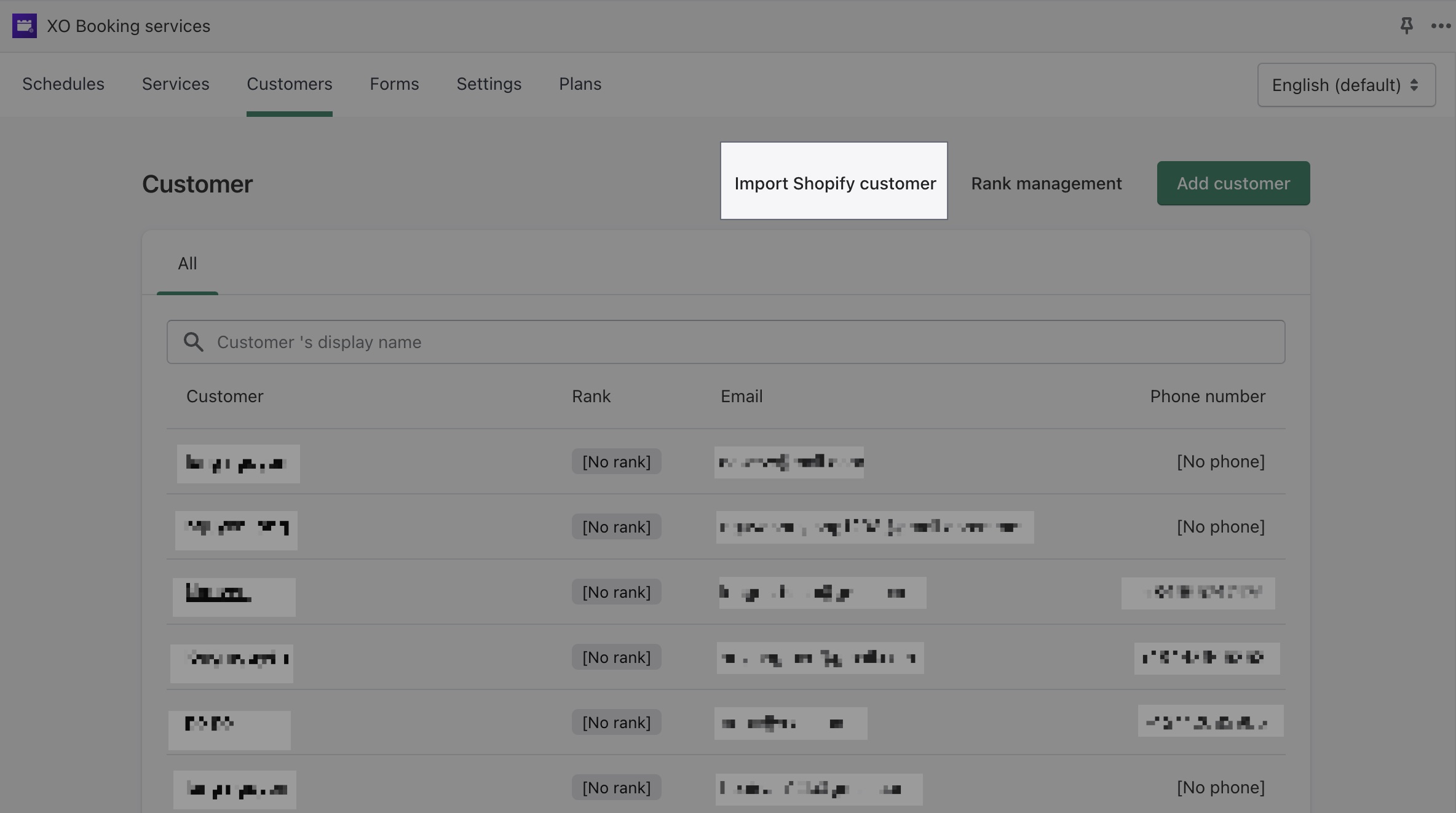Pin the app using the pin icon

(x=1407, y=26)
